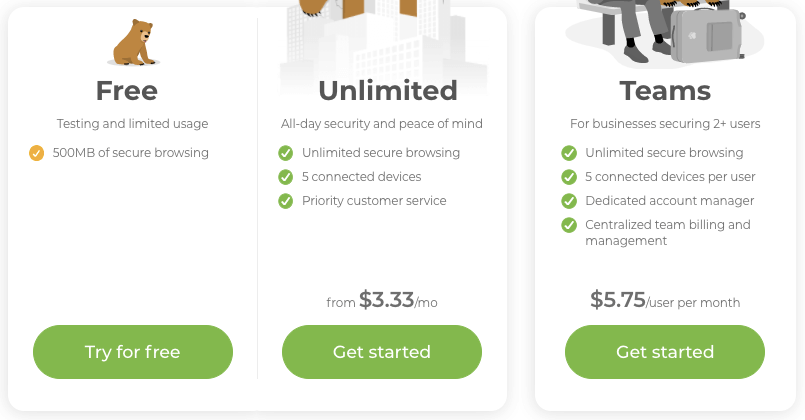Select the Unlimited plan heading
The image size is (805, 420).
[388, 91]
